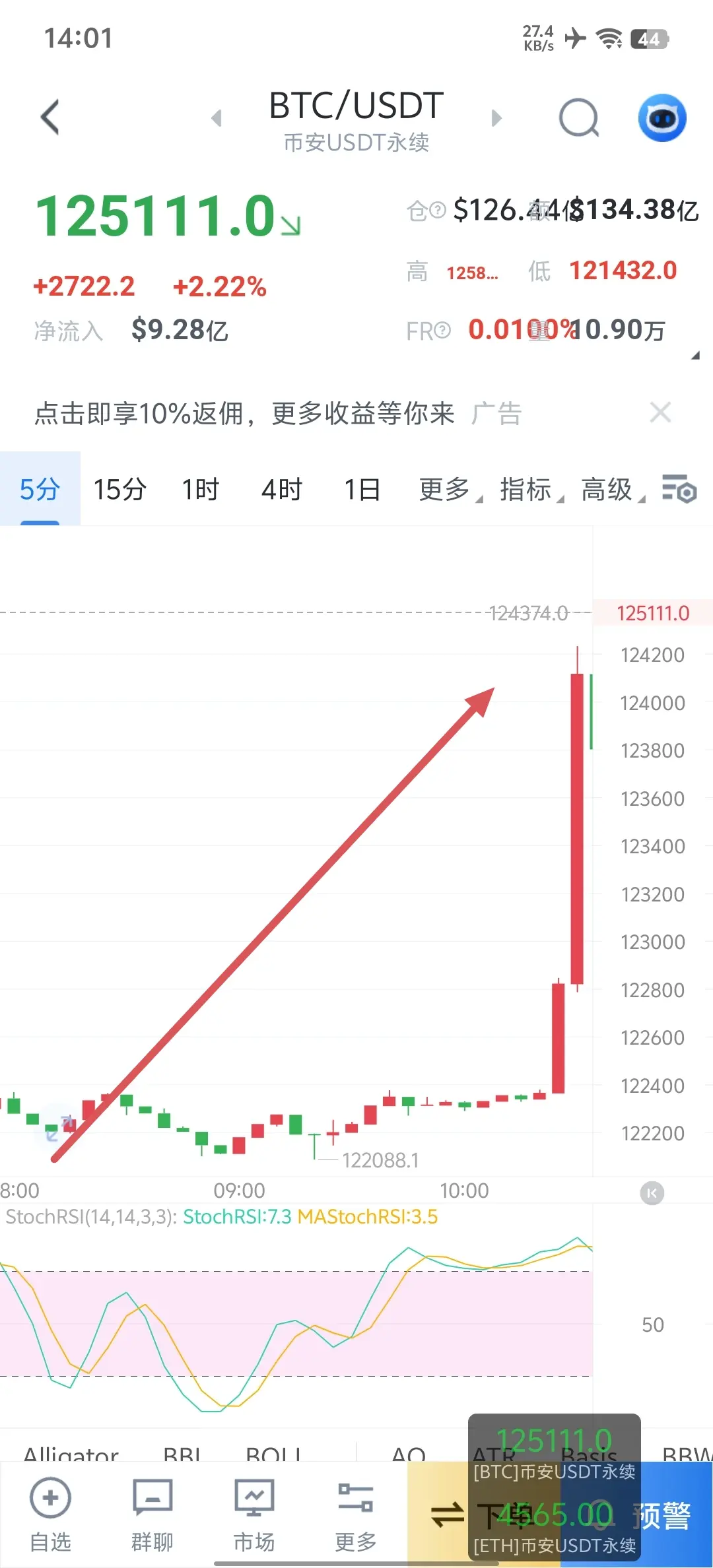The width and height of the screenshot is (713, 1568).
Task: Open the blue robot assistant avatar
Action: (x=662, y=118)
